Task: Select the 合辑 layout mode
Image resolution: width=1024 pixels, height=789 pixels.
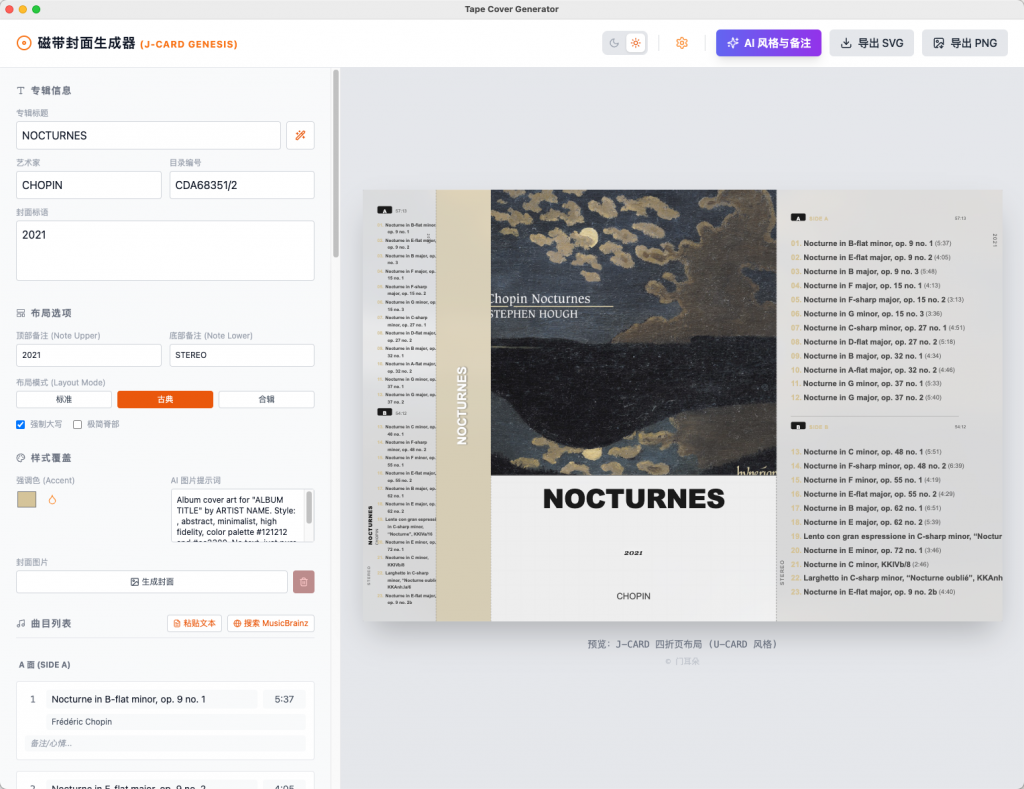Action: point(266,399)
